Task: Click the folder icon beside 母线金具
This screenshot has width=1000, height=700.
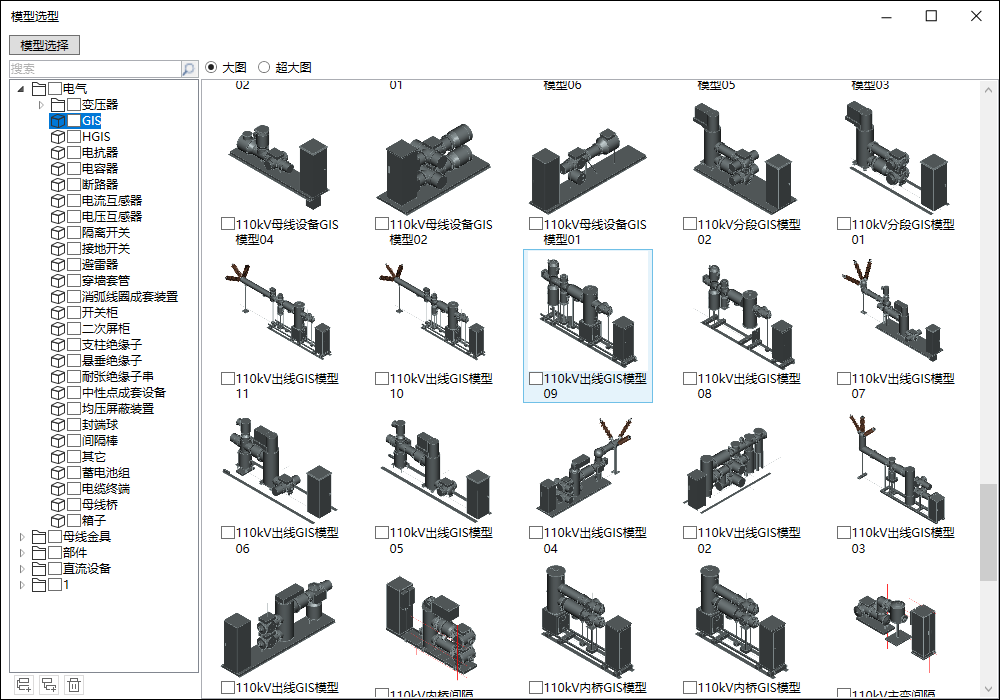Action: click(x=40, y=537)
